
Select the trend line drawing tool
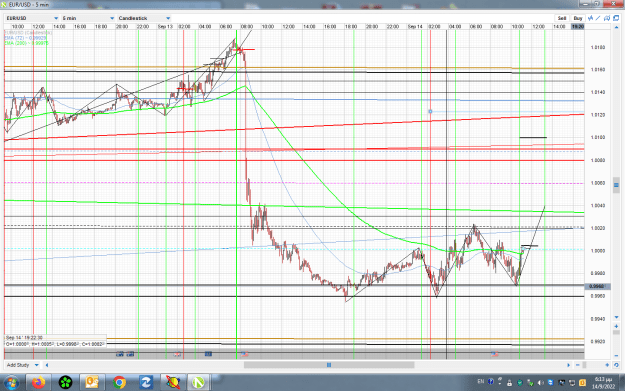(x=598, y=18)
